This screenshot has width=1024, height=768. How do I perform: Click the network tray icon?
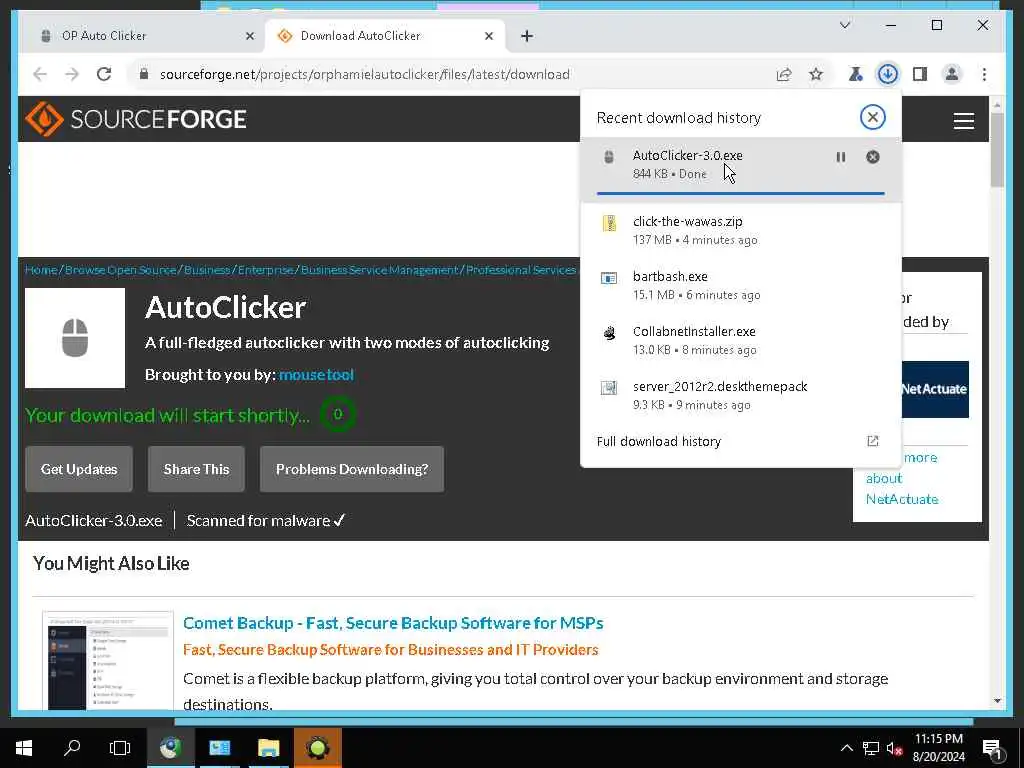871,748
